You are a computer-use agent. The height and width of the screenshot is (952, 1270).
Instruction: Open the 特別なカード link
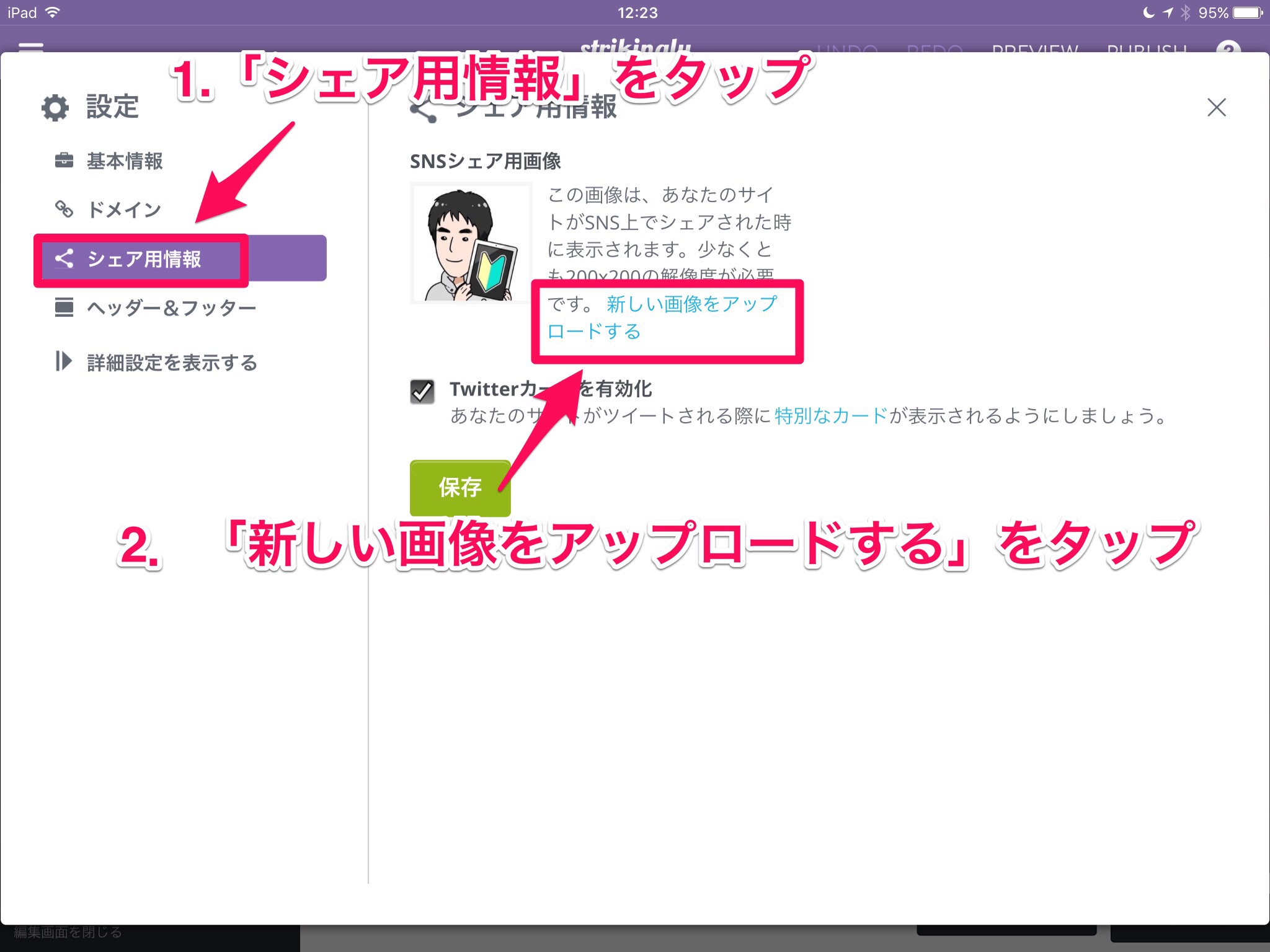click(831, 416)
